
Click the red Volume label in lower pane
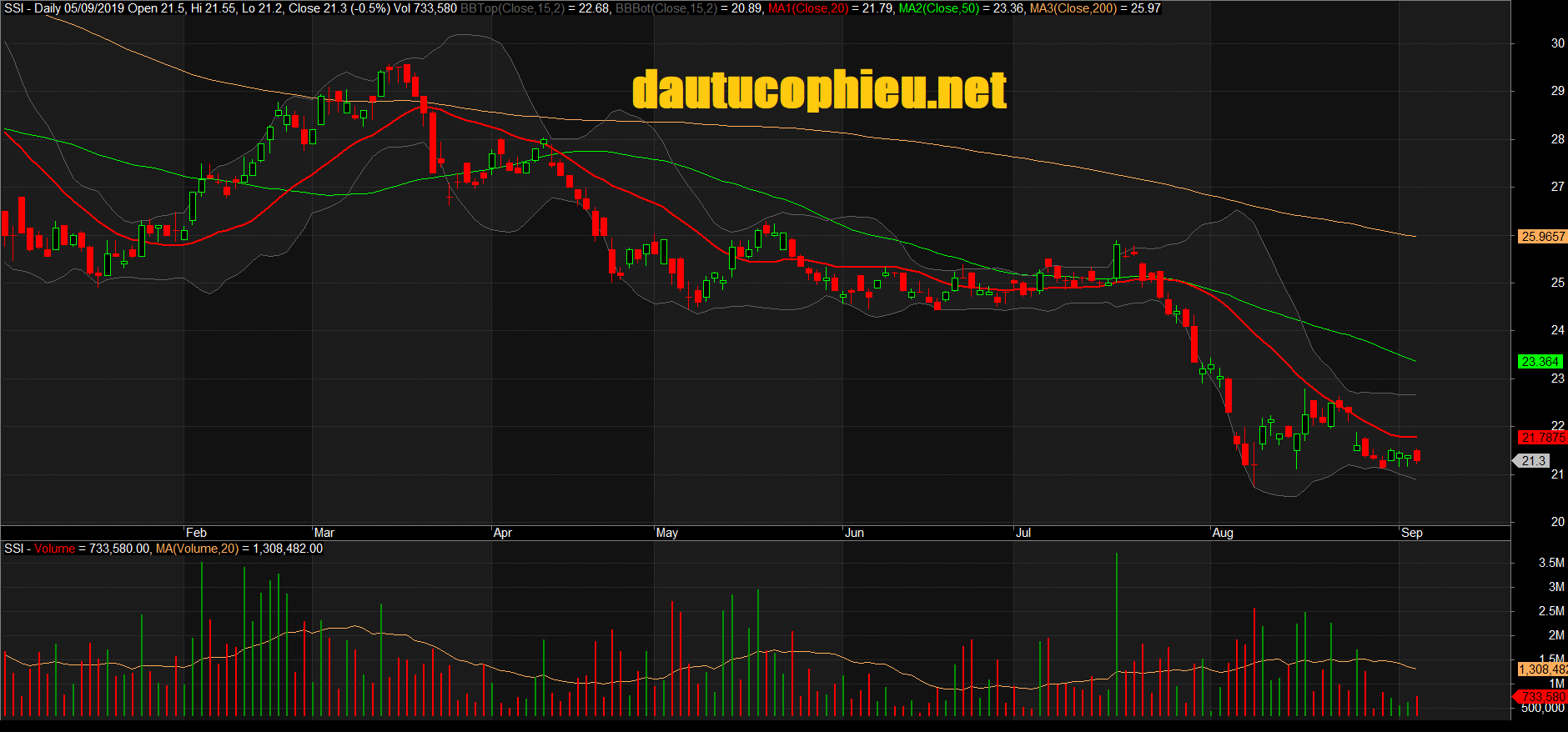(54, 549)
